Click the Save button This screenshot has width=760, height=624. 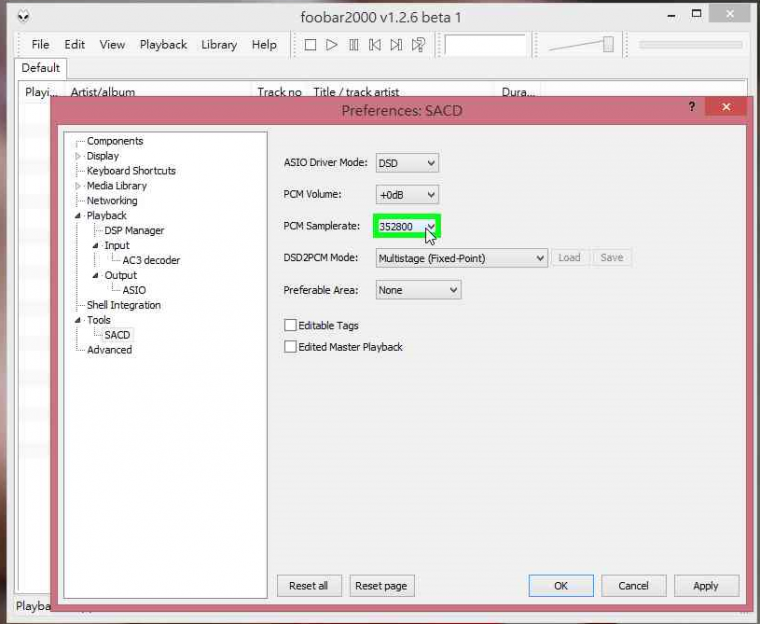(x=612, y=257)
